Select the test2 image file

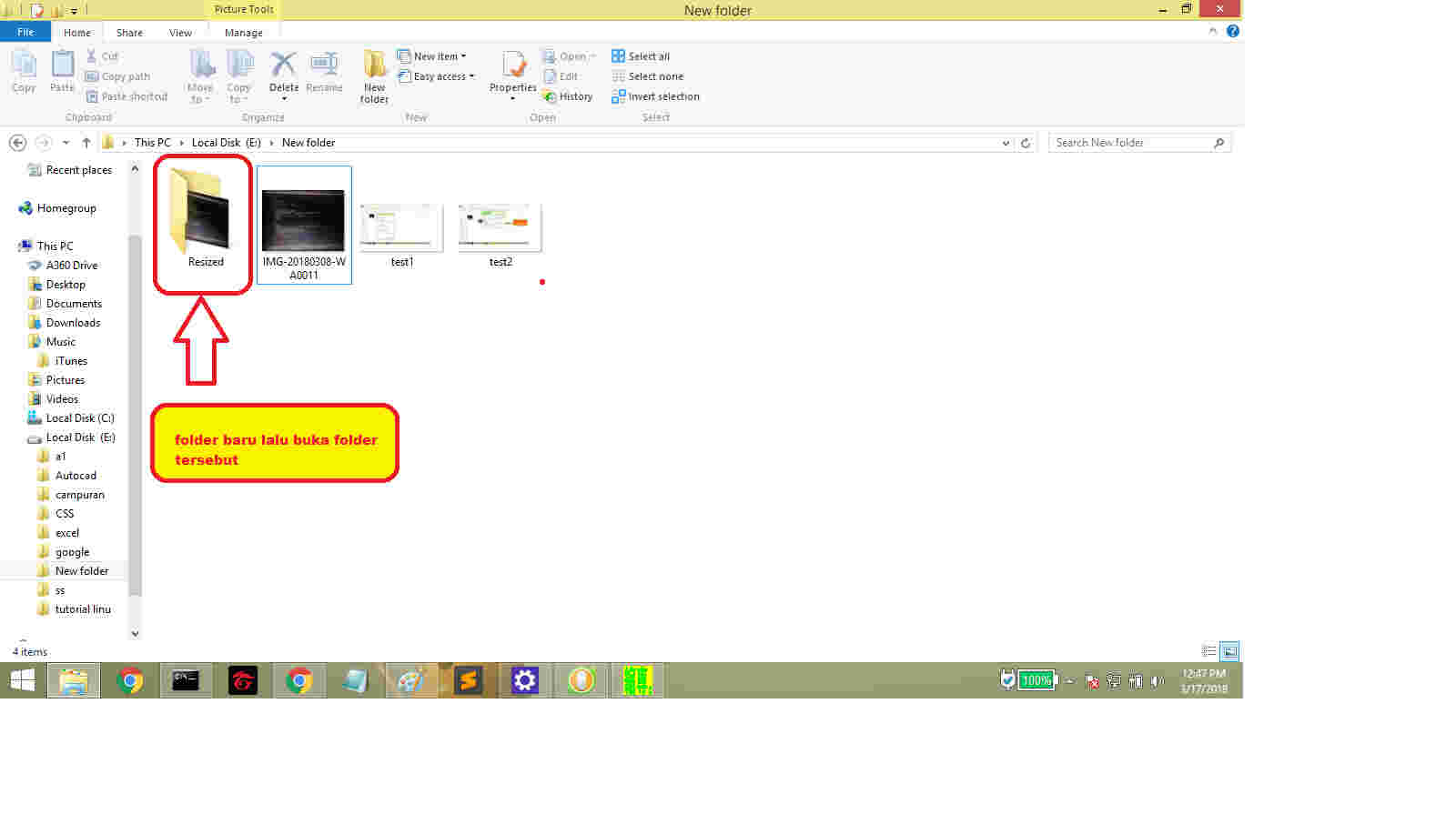(500, 235)
